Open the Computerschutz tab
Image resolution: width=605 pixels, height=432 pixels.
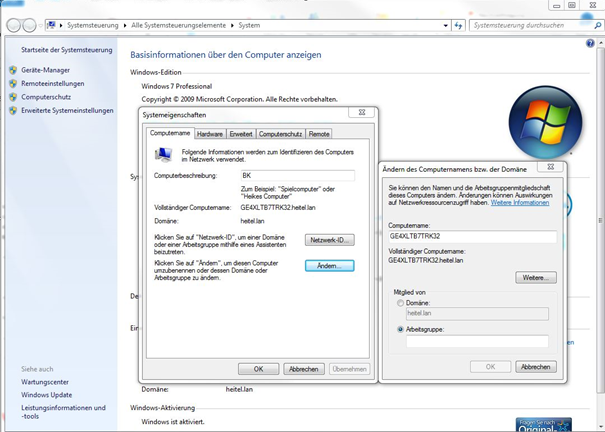point(281,134)
